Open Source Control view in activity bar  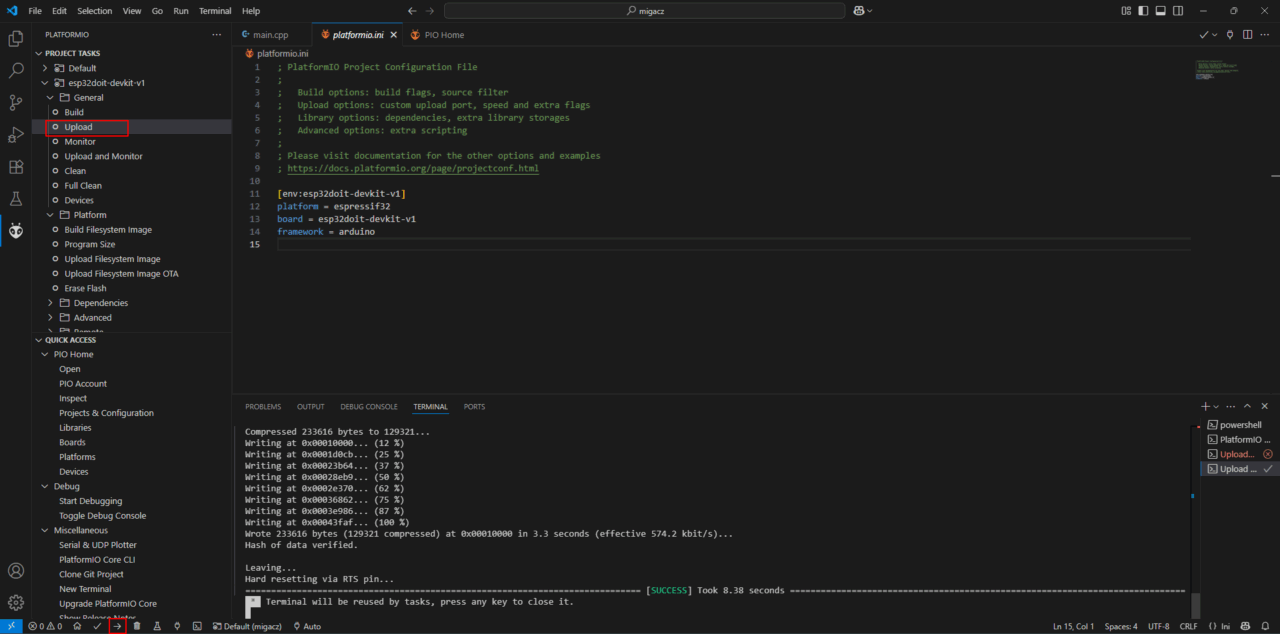(16, 102)
